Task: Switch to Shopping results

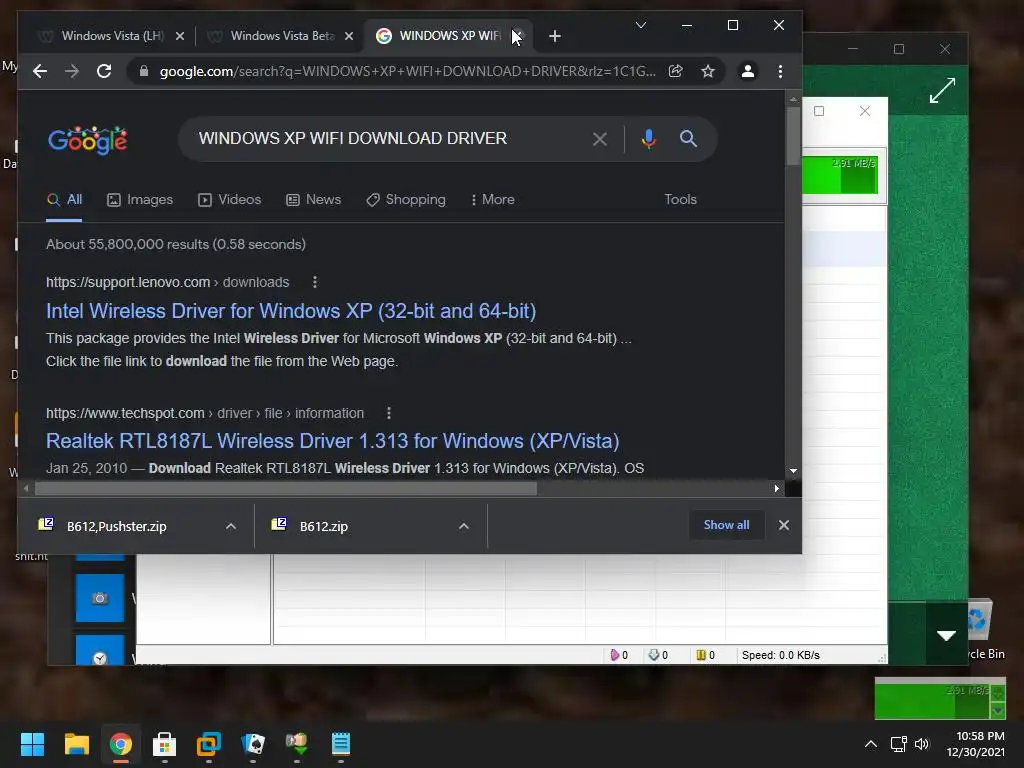Action: point(406,199)
